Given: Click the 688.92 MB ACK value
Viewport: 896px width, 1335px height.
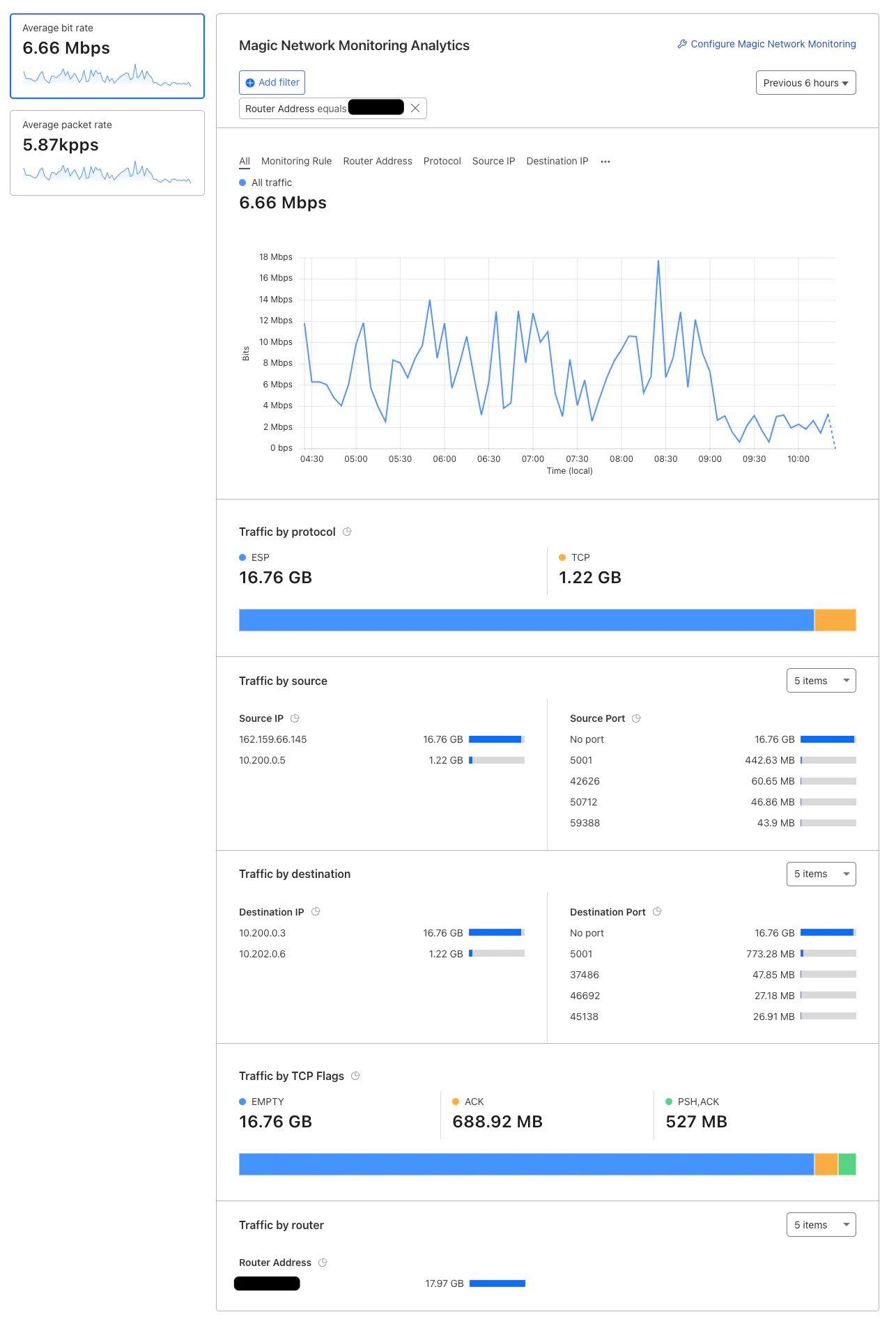Looking at the screenshot, I should (497, 1122).
